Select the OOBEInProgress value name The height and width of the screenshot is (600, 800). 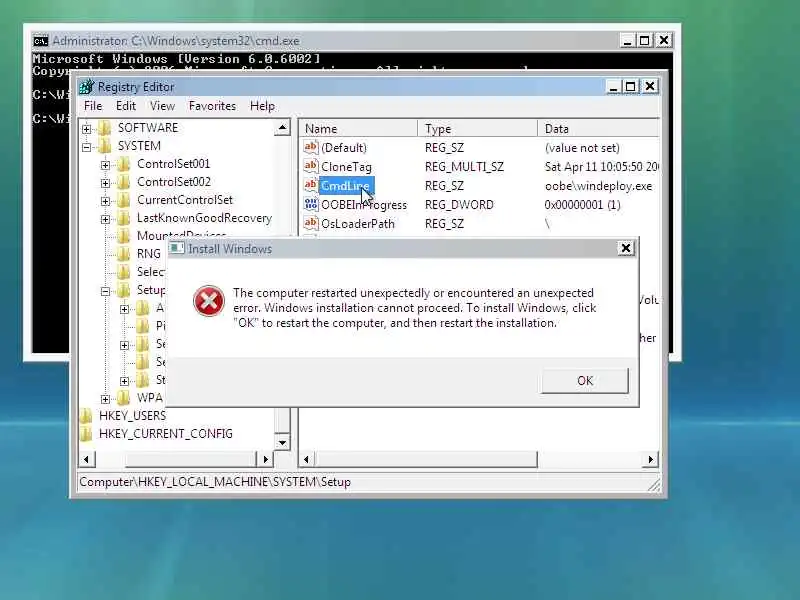[364, 205]
